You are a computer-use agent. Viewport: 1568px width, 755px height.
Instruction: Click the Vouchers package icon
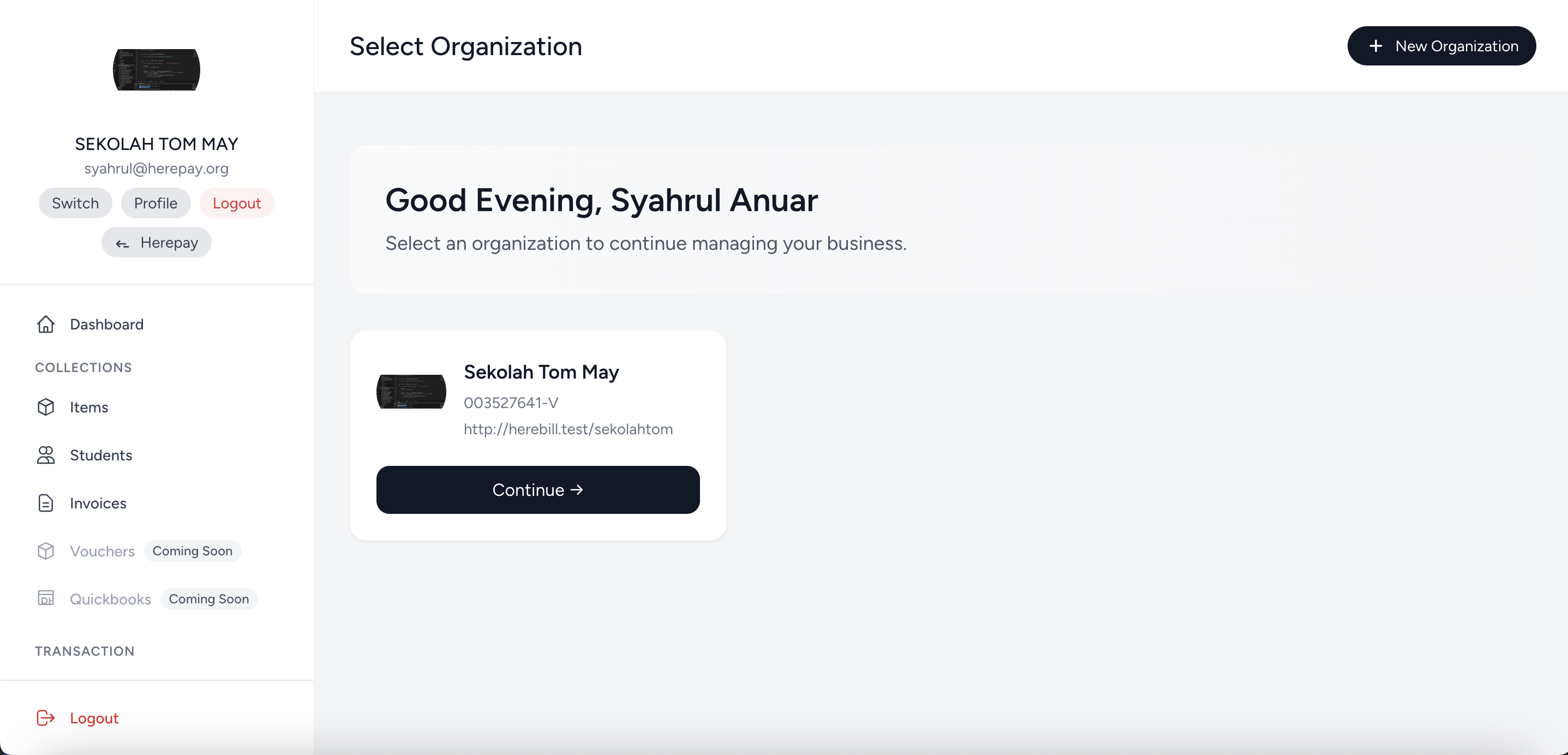(x=46, y=550)
